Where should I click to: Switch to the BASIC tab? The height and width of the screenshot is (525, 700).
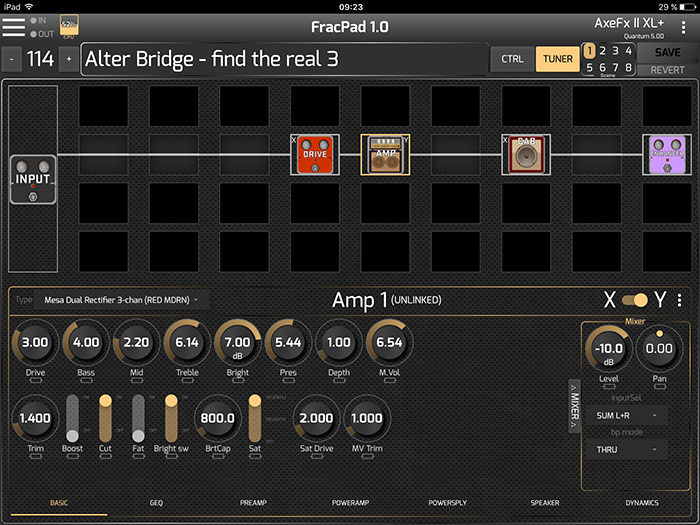pos(59,503)
